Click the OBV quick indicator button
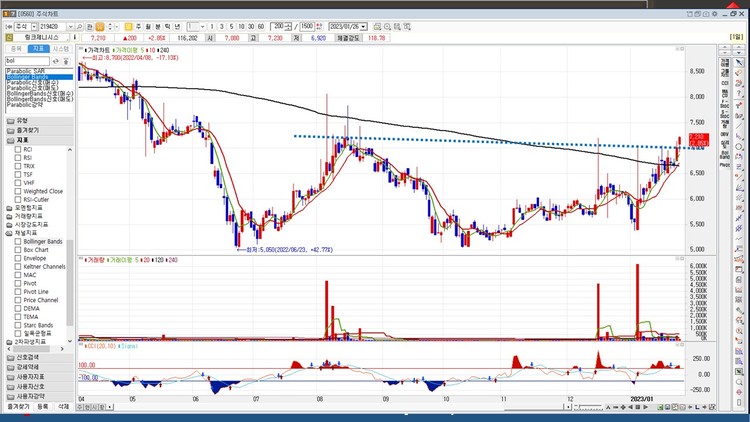 click(725, 134)
